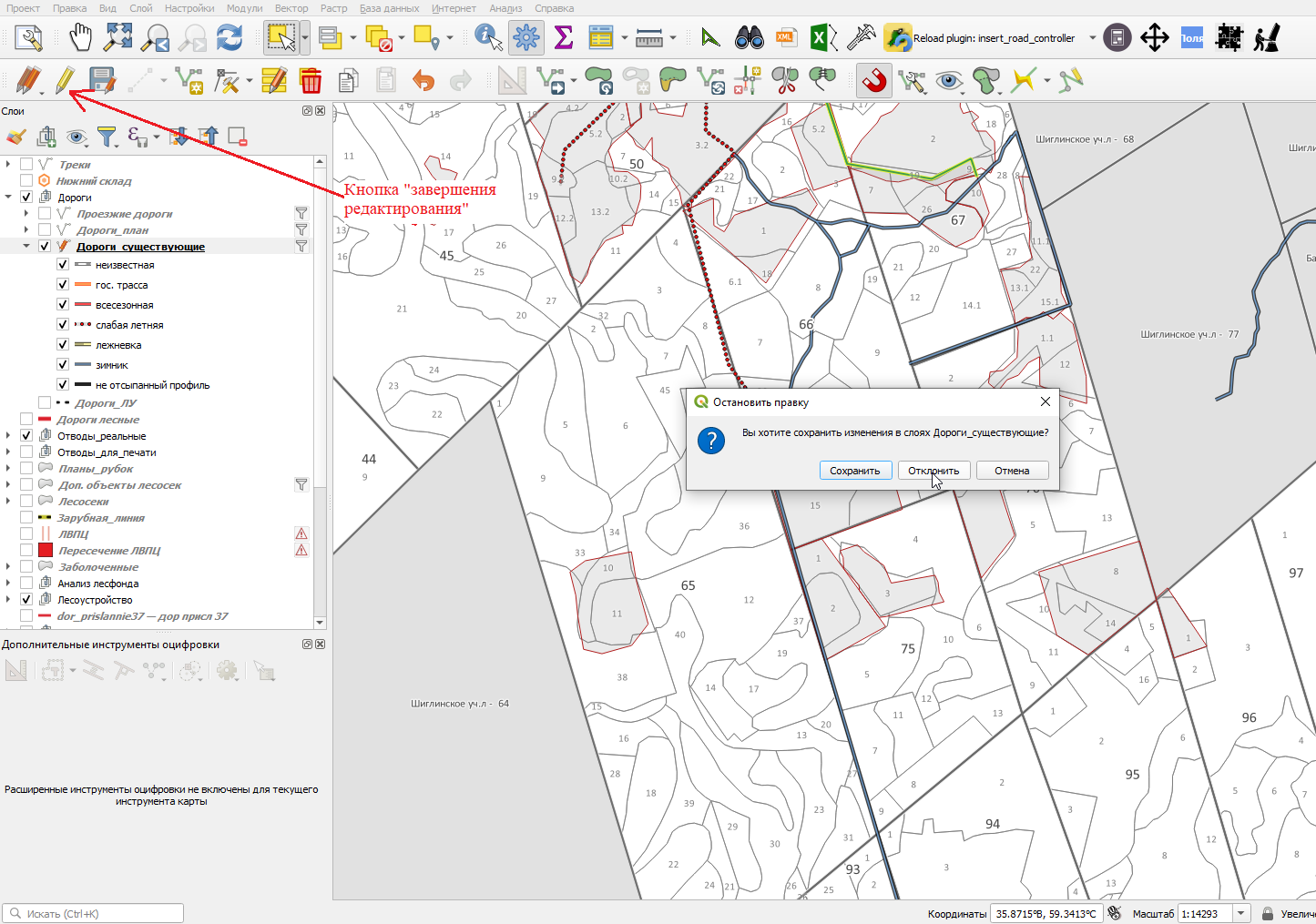Click Отклонить to discard changes
The height and width of the screenshot is (924, 1316).
click(933, 471)
